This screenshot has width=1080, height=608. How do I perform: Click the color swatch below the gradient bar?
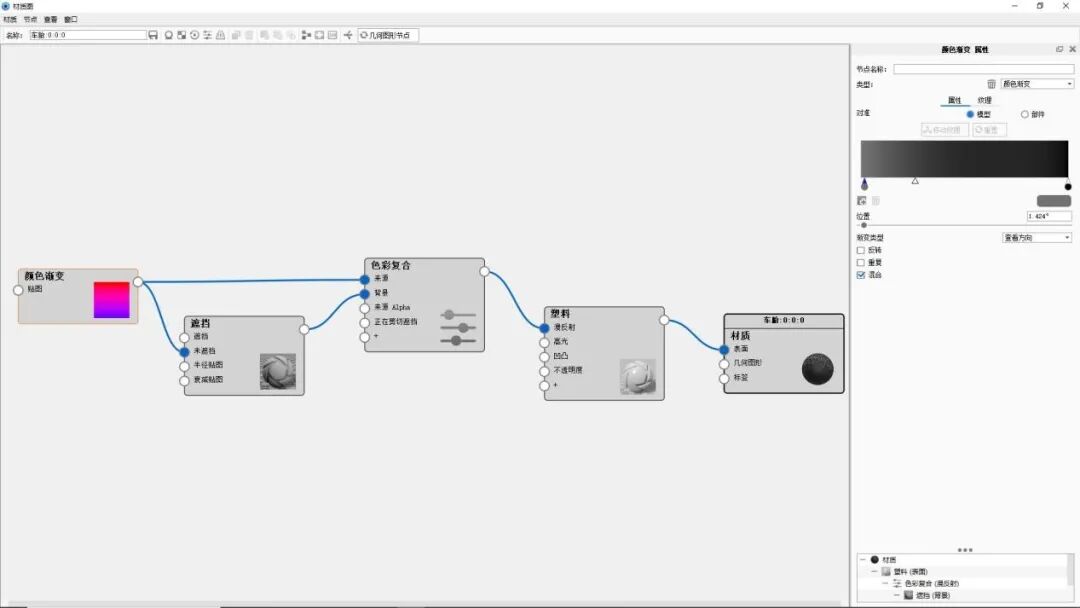coord(1053,200)
